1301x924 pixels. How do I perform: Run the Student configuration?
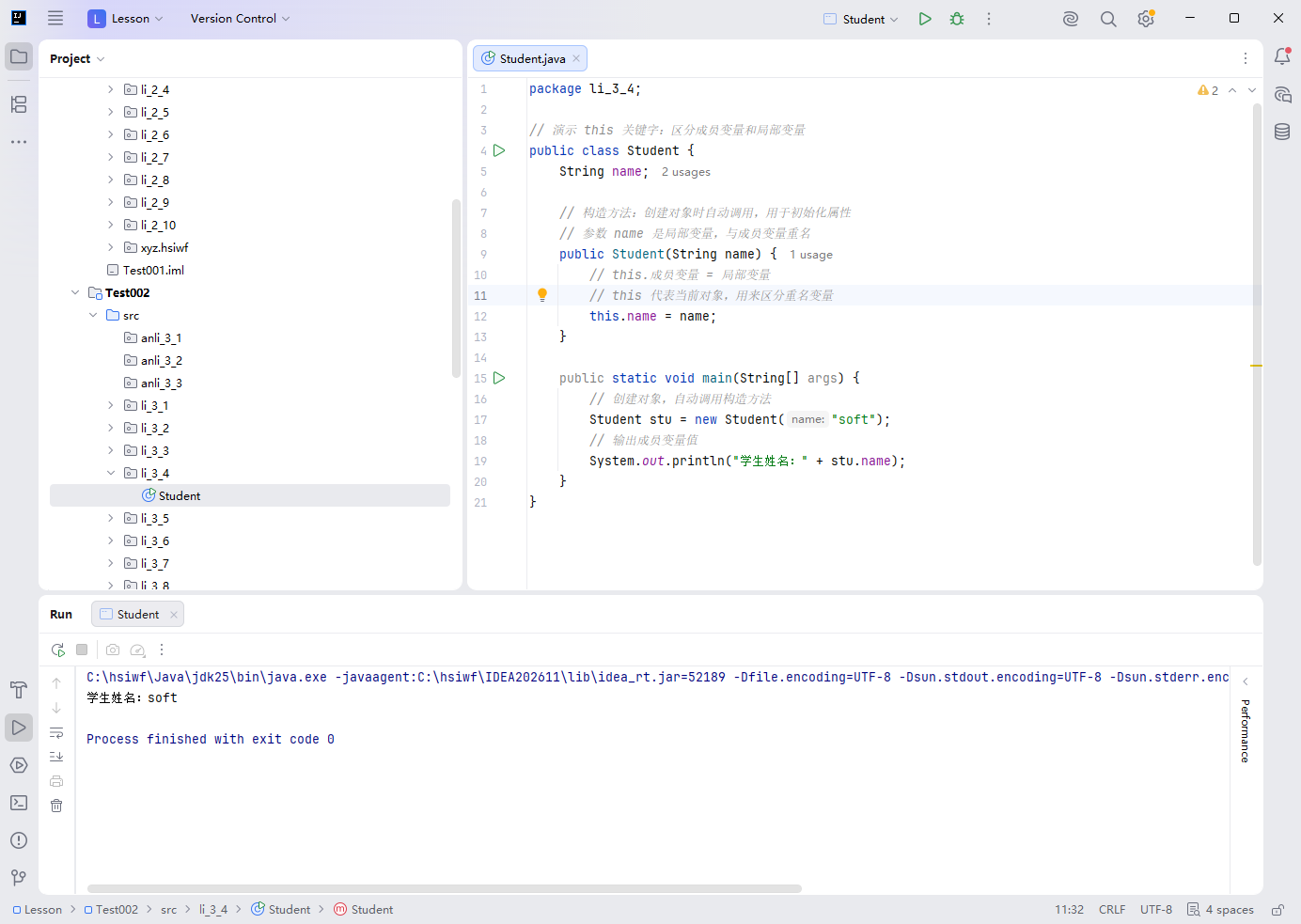(925, 19)
